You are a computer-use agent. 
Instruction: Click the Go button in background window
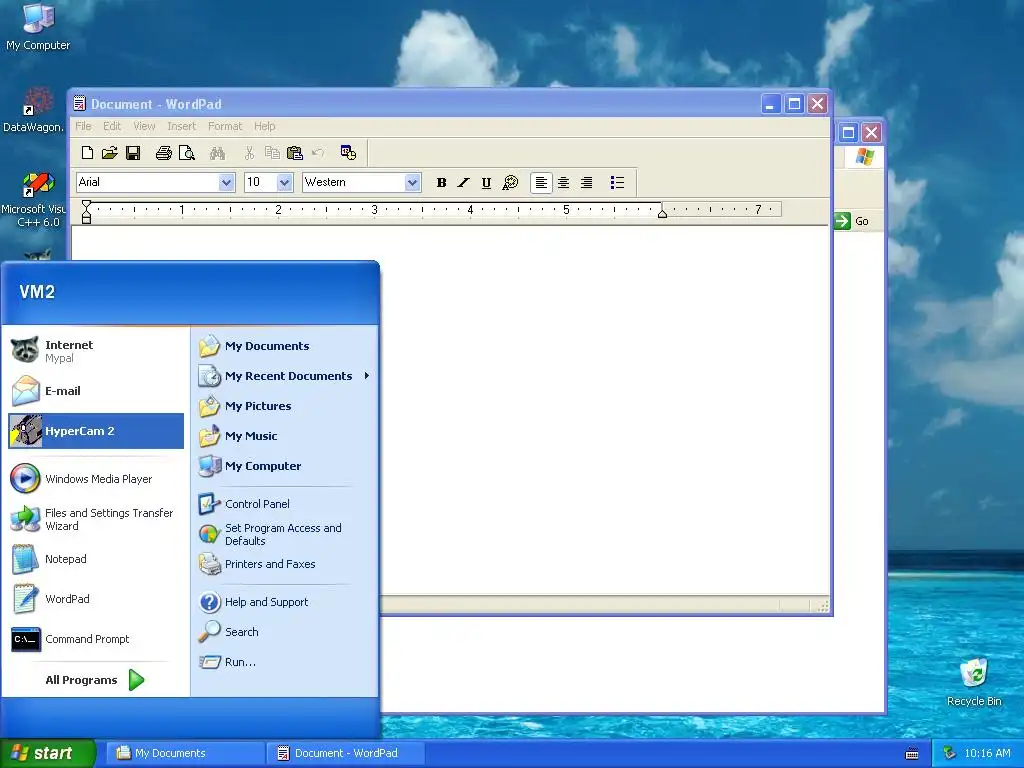click(852, 221)
